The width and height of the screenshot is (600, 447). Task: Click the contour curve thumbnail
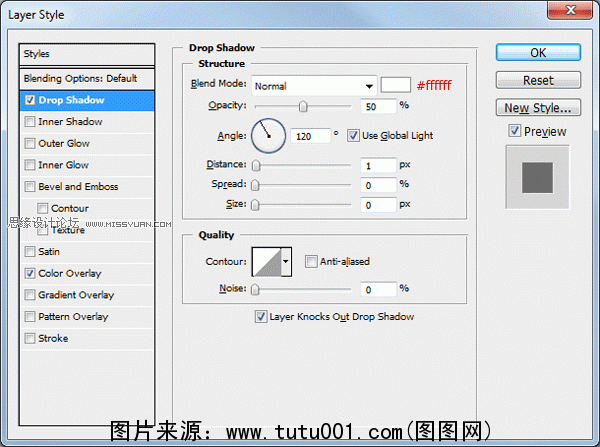pyautogui.click(x=267, y=262)
